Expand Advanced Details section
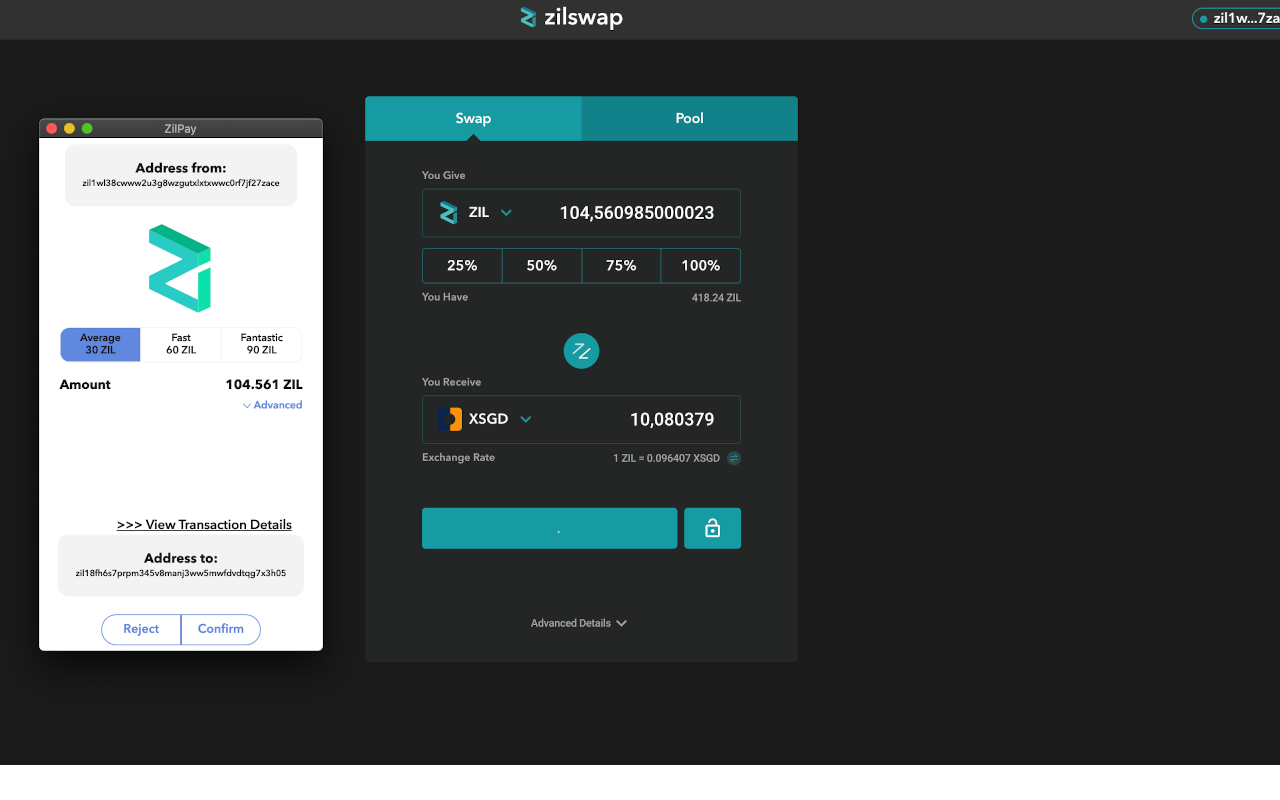 coord(579,623)
